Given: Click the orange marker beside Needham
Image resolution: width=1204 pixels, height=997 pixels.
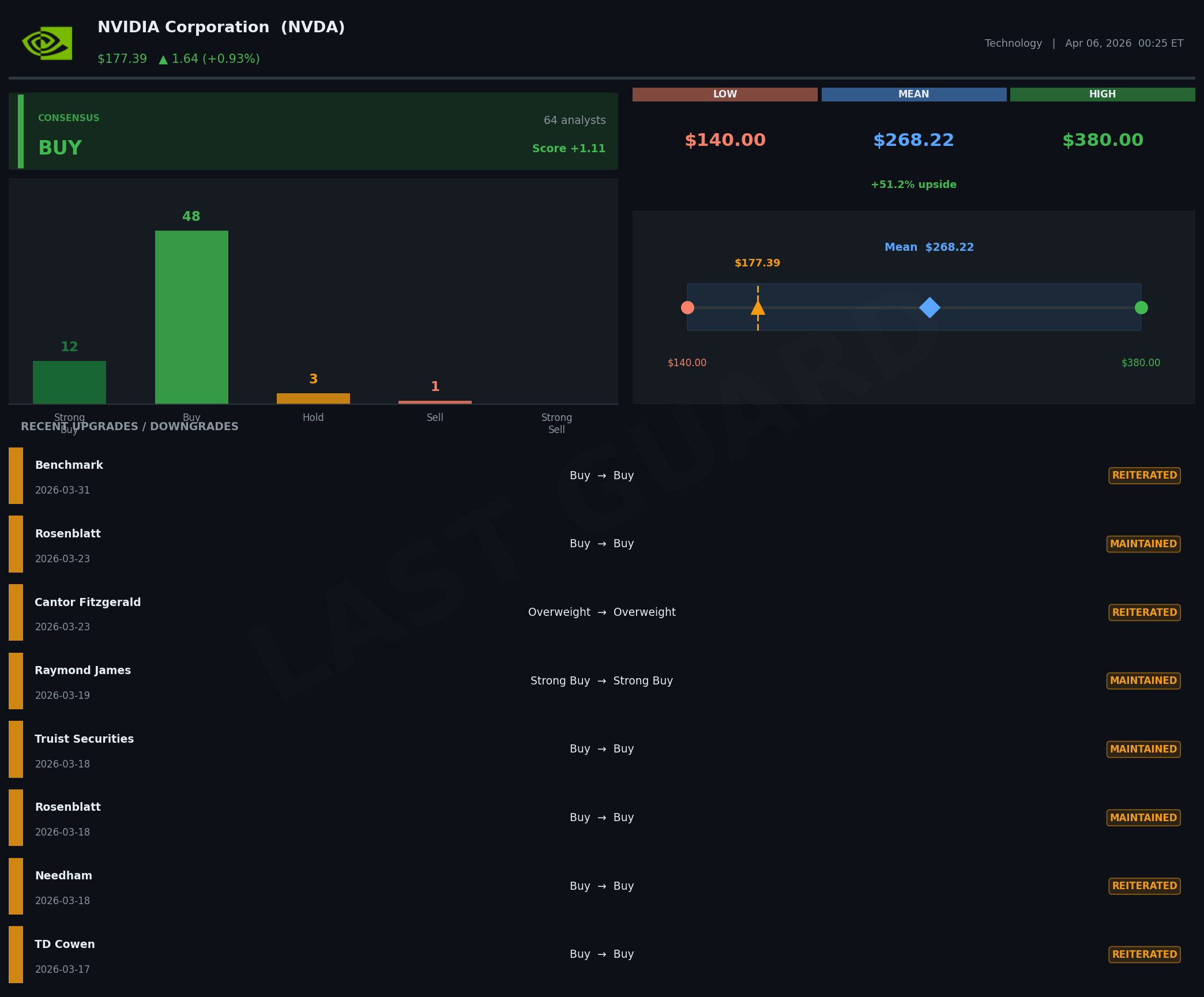Looking at the screenshot, I should [16, 886].
